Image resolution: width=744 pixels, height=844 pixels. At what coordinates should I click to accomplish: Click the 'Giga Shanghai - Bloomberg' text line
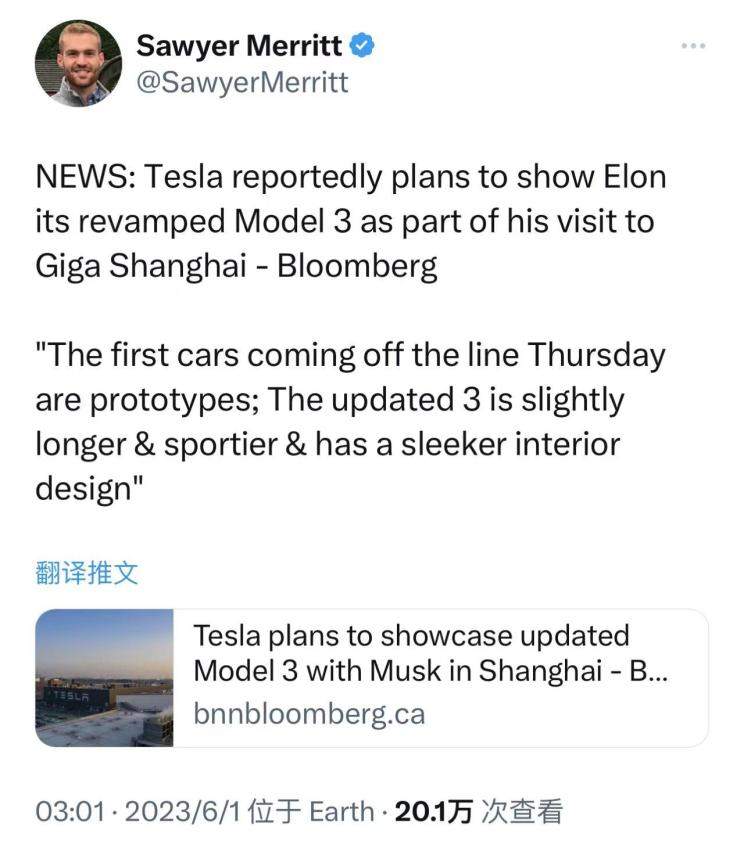point(236,266)
